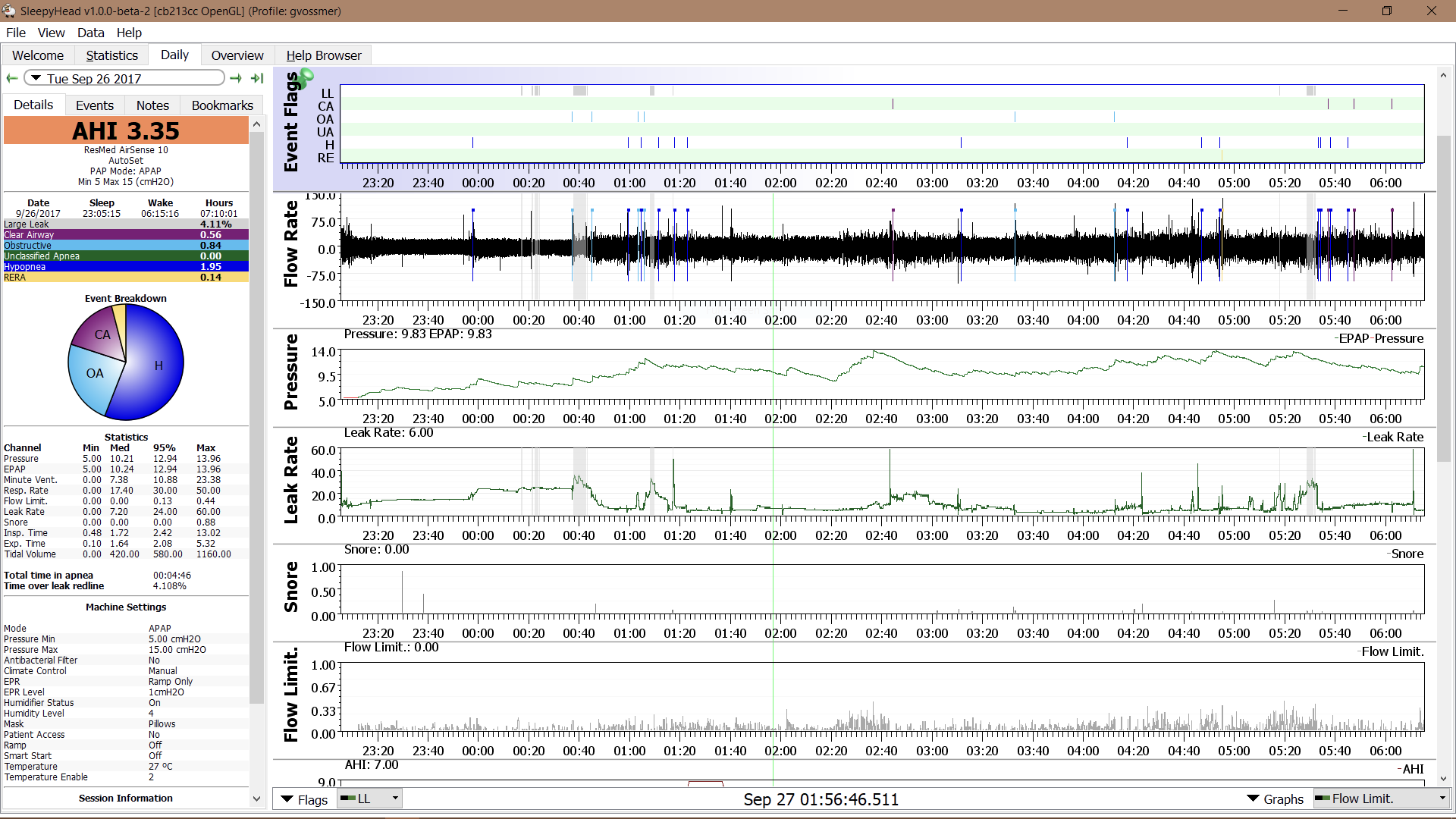
Task: Show the Details sub-tab
Action: point(33,105)
